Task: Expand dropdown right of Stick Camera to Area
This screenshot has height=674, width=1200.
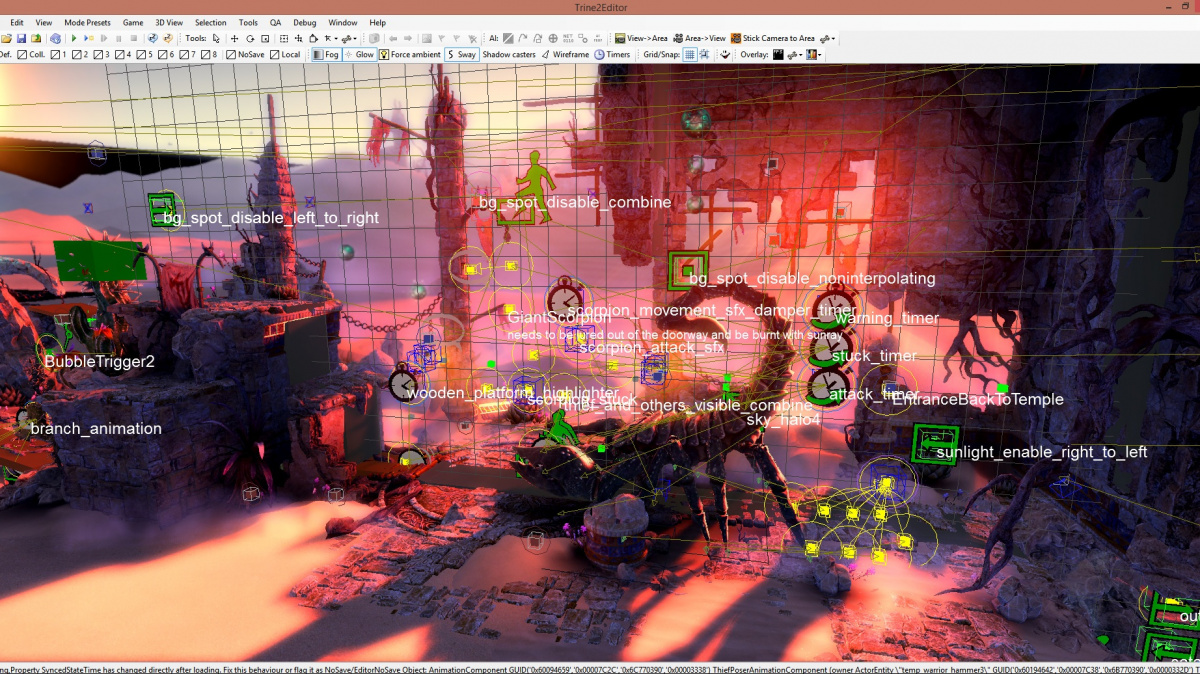Action: 833,39
